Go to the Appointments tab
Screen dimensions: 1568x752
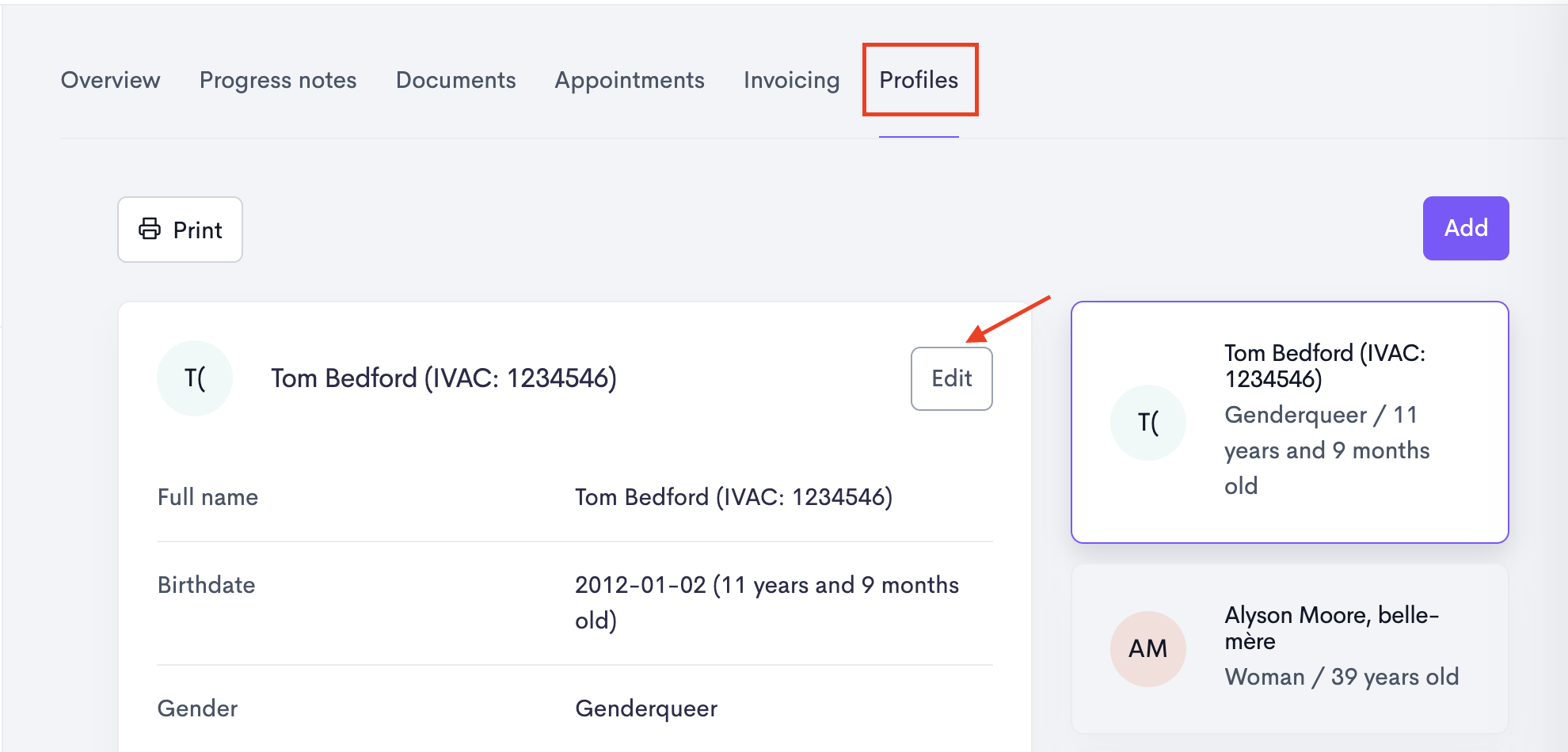pos(630,80)
